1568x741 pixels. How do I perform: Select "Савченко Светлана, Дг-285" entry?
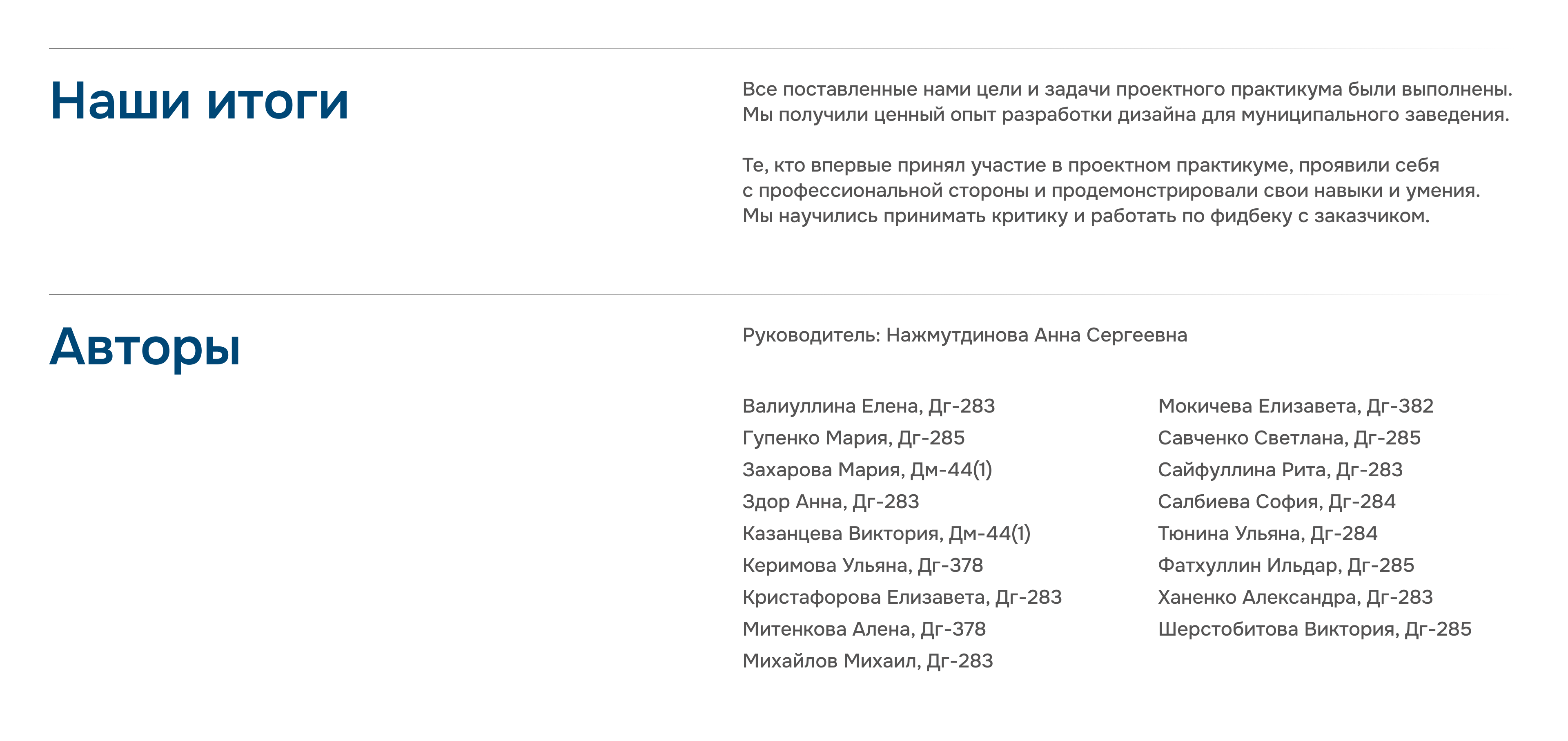(1289, 438)
